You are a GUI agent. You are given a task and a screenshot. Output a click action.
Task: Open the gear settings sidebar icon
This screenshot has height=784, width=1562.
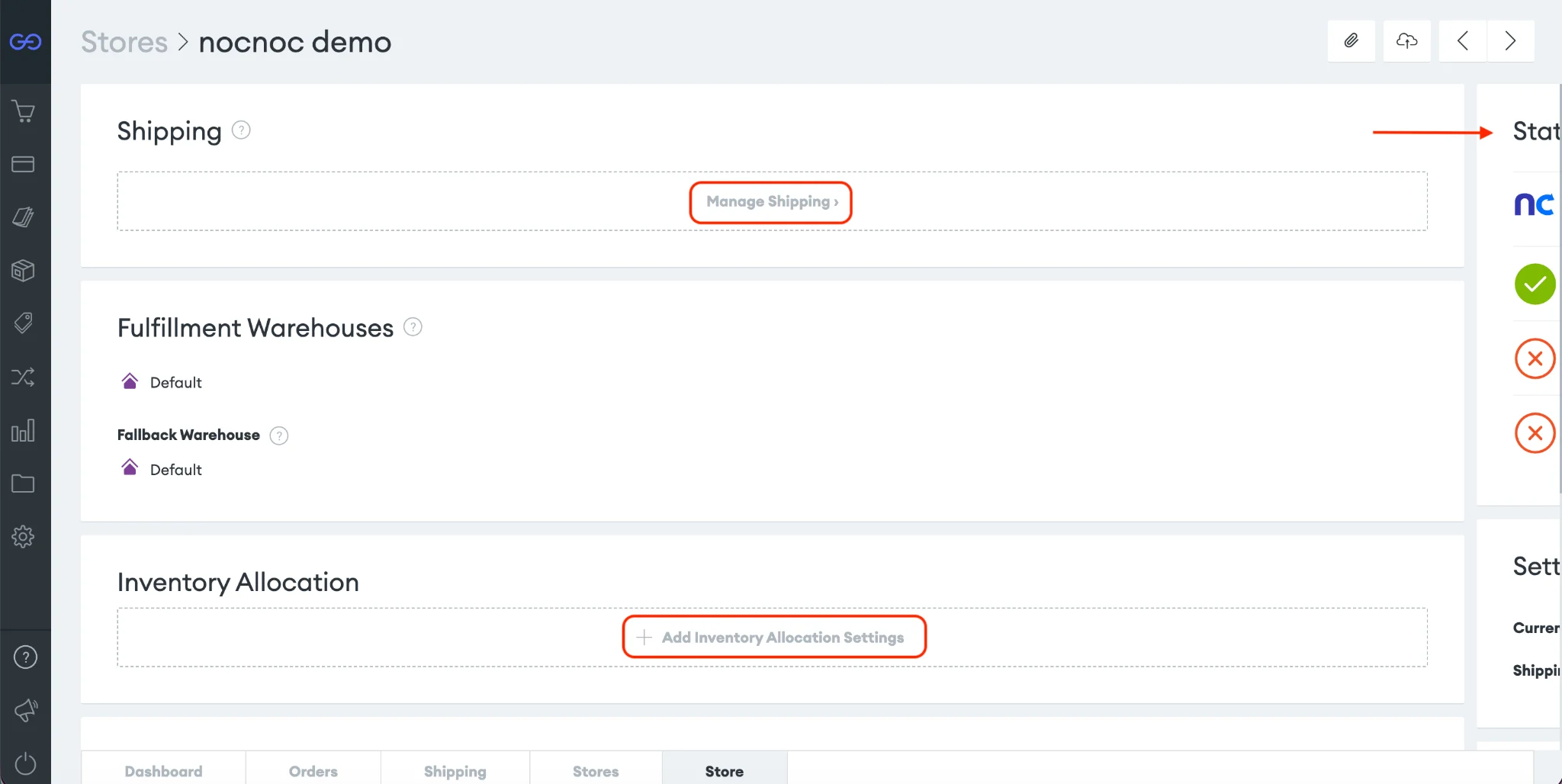24,537
